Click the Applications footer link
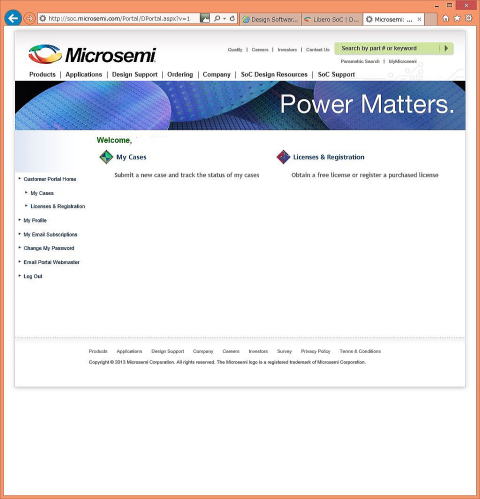This screenshot has width=480, height=499. [129, 351]
